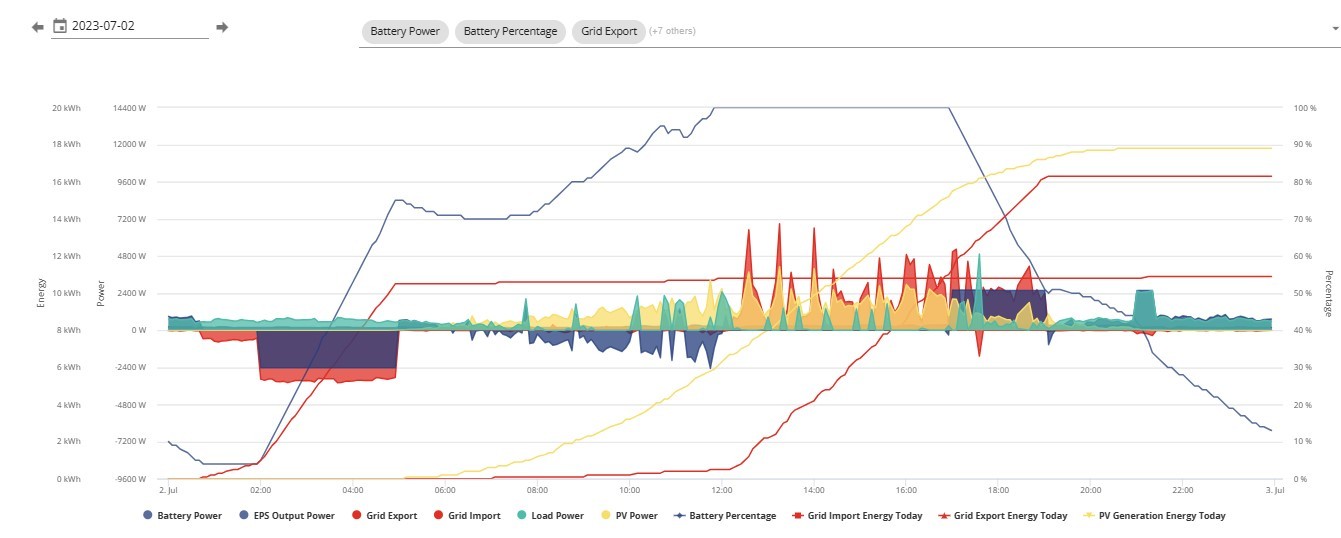Click the '2. Jul' axis label
The width and height of the screenshot is (1341, 538).
click(168, 491)
